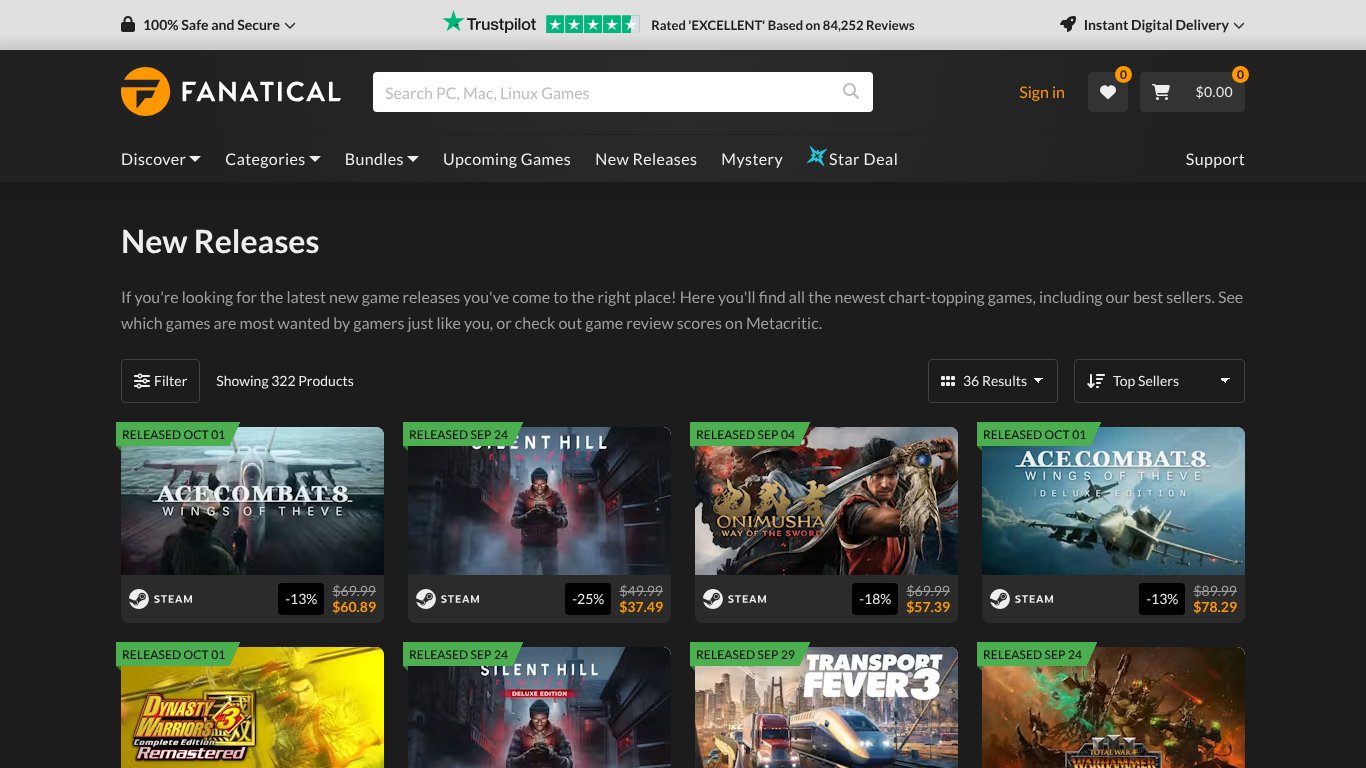This screenshot has width=1366, height=768.
Task: Go to New Releases nav item
Action: (x=646, y=159)
